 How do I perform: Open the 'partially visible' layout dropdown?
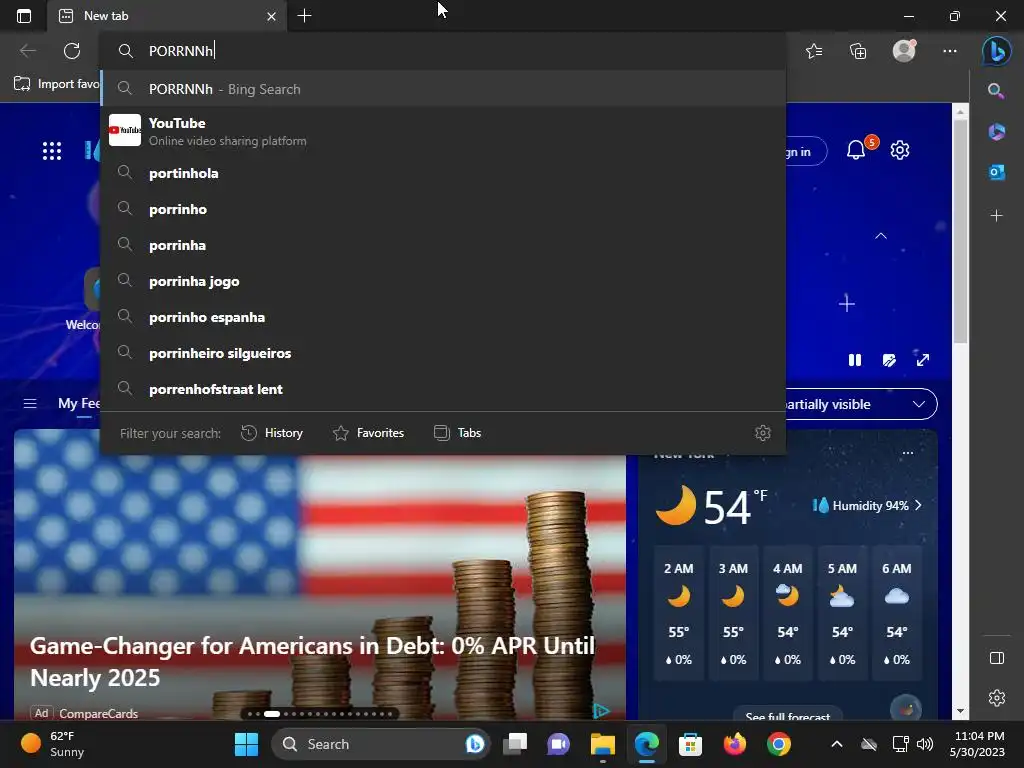pyautogui.click(x=860, y=404)
